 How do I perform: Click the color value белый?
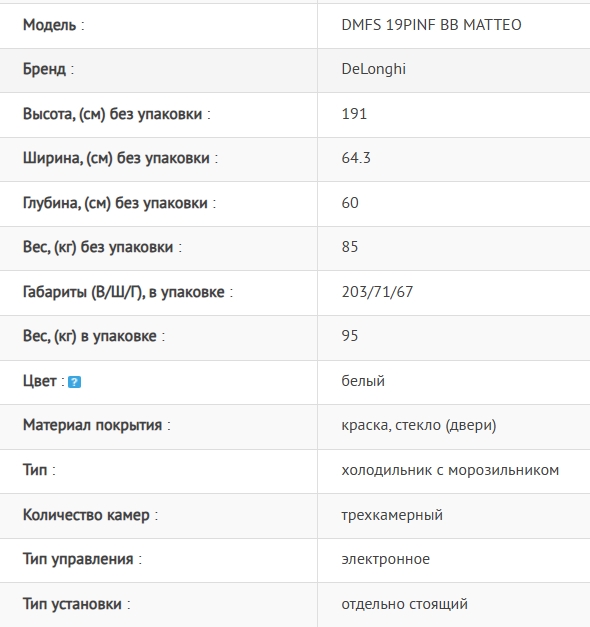(x=363, y=381)
